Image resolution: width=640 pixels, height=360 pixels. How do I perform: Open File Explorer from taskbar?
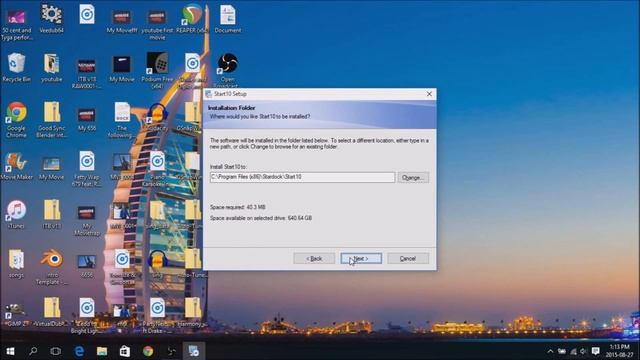[x=102, y=351]
